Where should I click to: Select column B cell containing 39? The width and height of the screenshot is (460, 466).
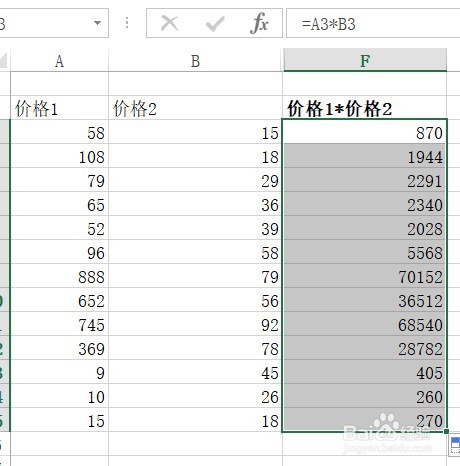[x=195, y=228]
